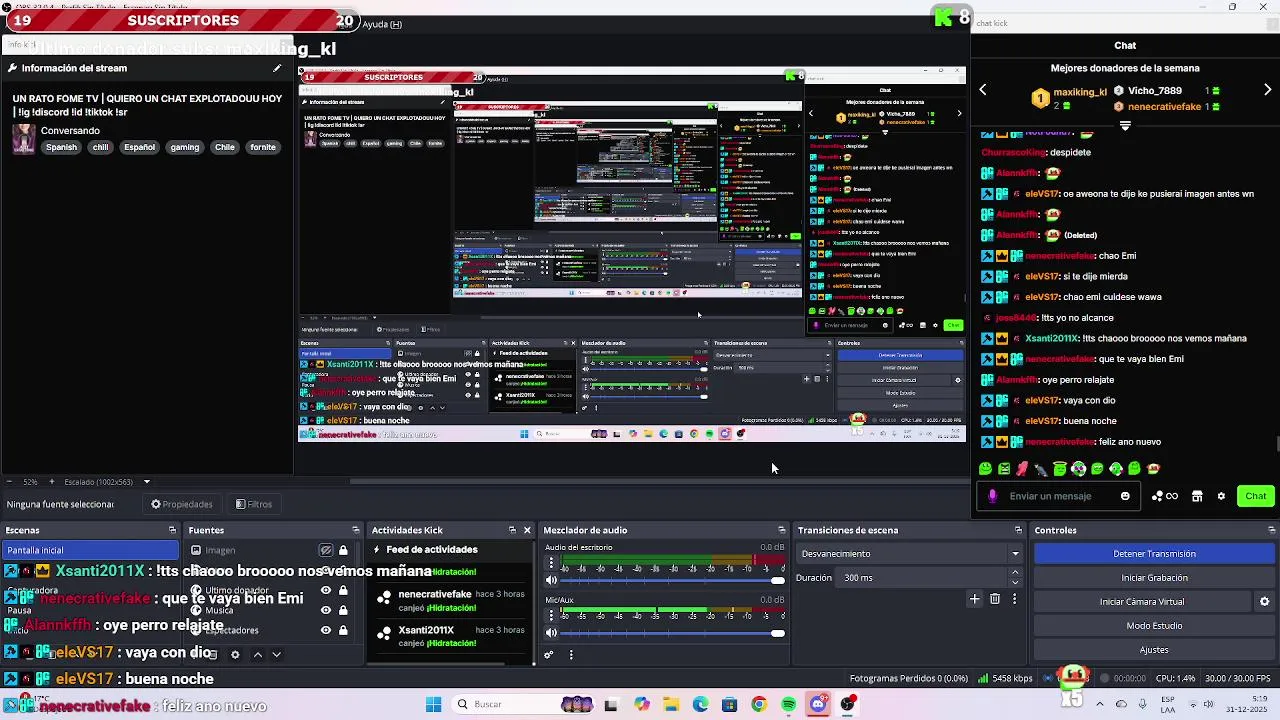
Task: Select the Pantalla inicial scene
Action: click(90, 550)
